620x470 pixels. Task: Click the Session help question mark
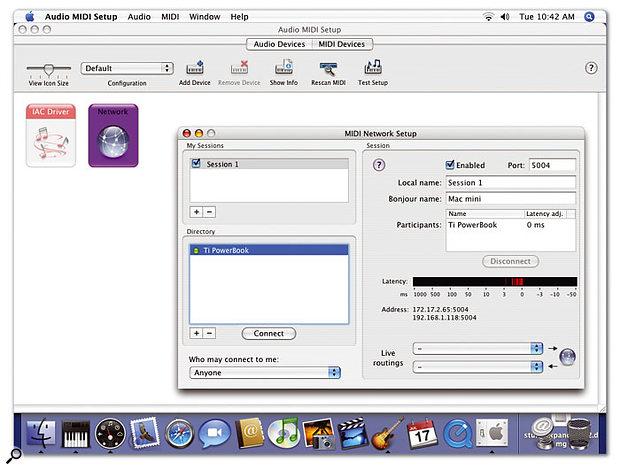(379, 165)
